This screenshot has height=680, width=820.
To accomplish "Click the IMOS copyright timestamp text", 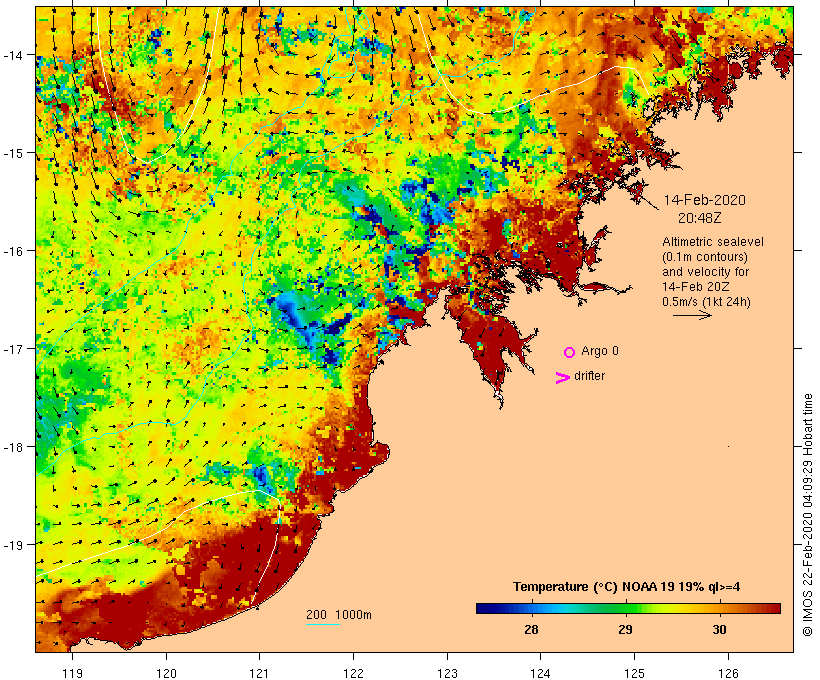I will [x=808, y=515].
